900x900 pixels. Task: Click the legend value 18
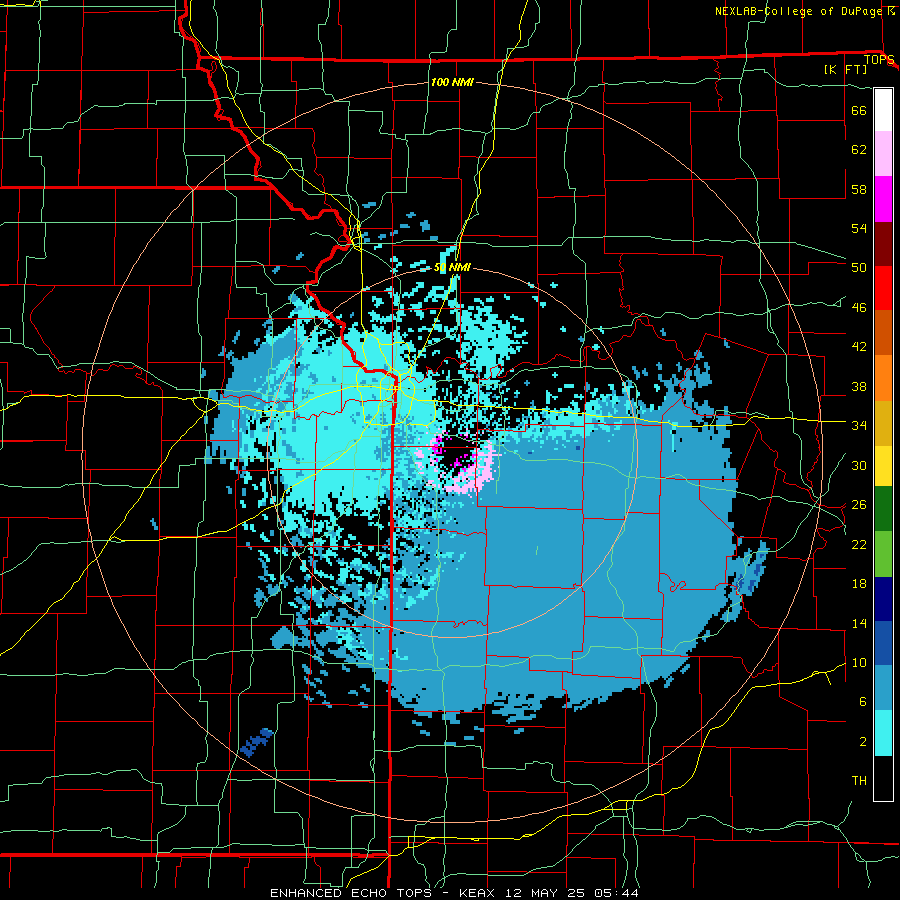pyautogui.click(x=859, y=584)
